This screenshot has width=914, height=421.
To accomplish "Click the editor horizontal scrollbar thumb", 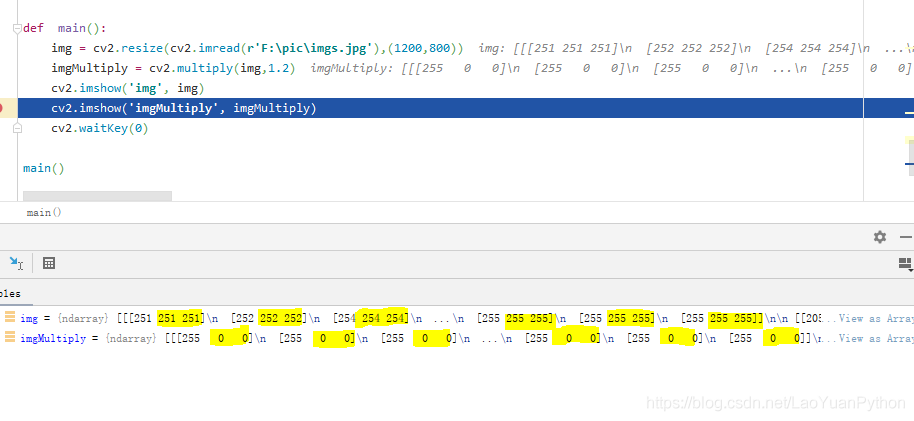I will pos(97,196).
